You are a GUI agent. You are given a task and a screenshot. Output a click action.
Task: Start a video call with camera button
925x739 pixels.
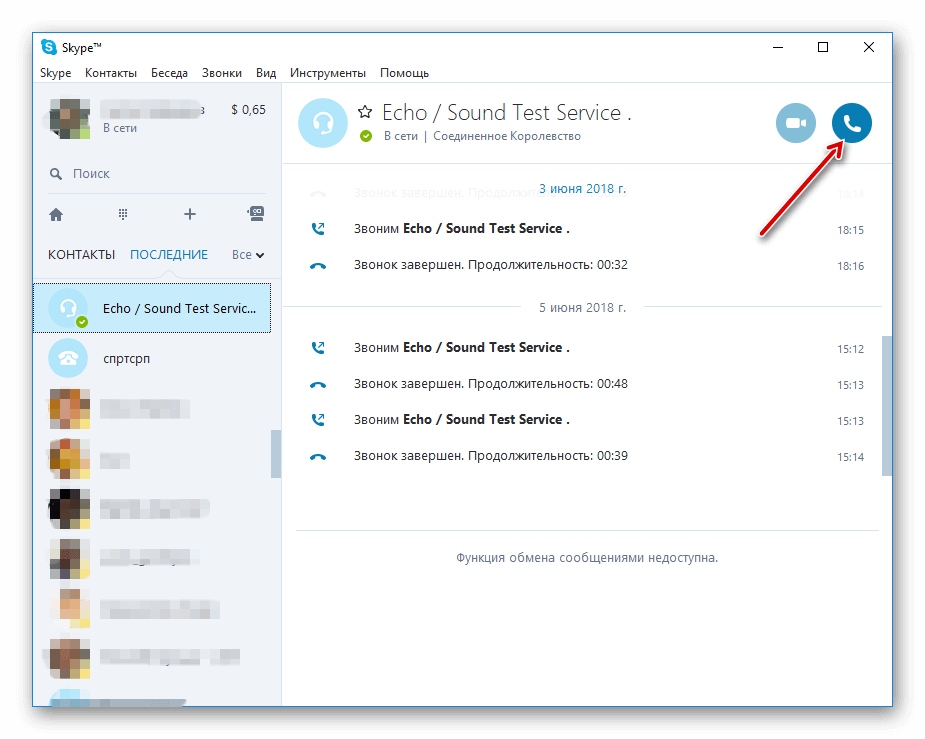[x=795, y=124]
